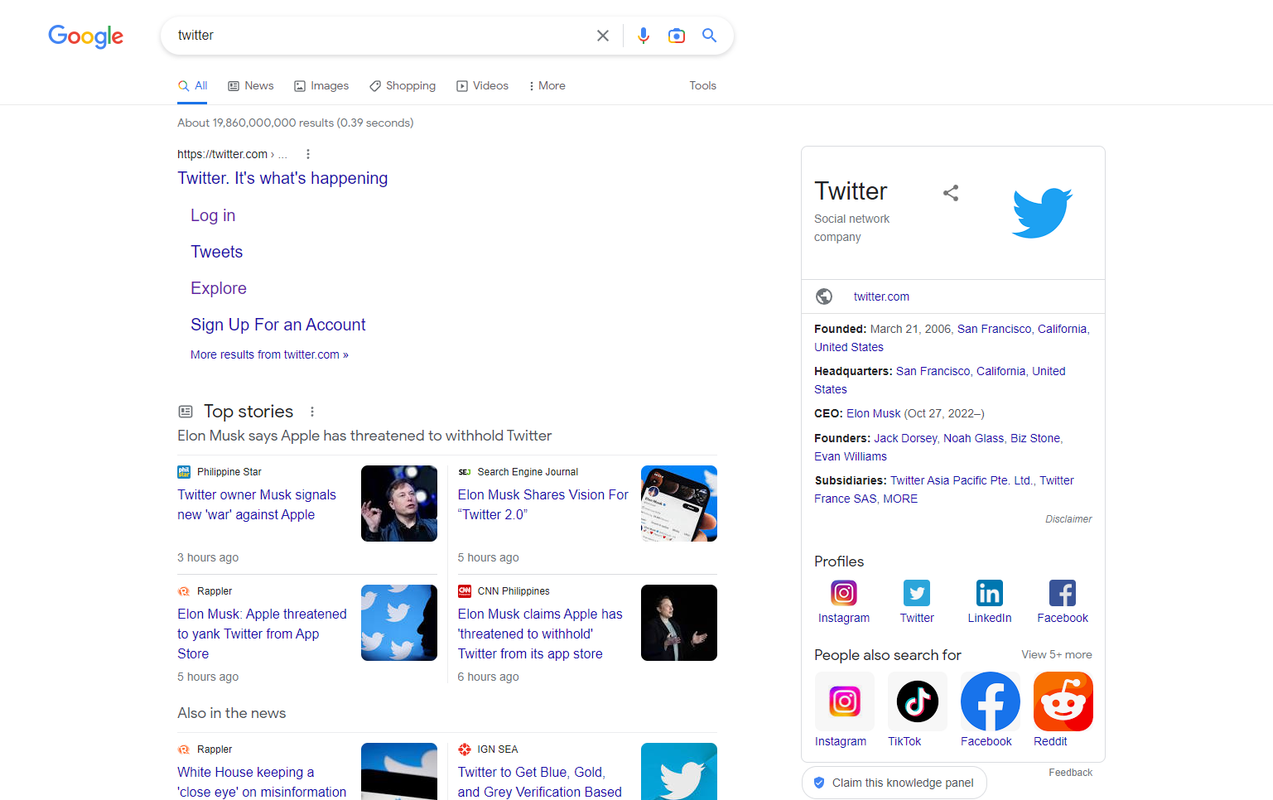This screenshot has width=1273, height=800.
Task: Open the Tools options
Action: tap(703, 86)
